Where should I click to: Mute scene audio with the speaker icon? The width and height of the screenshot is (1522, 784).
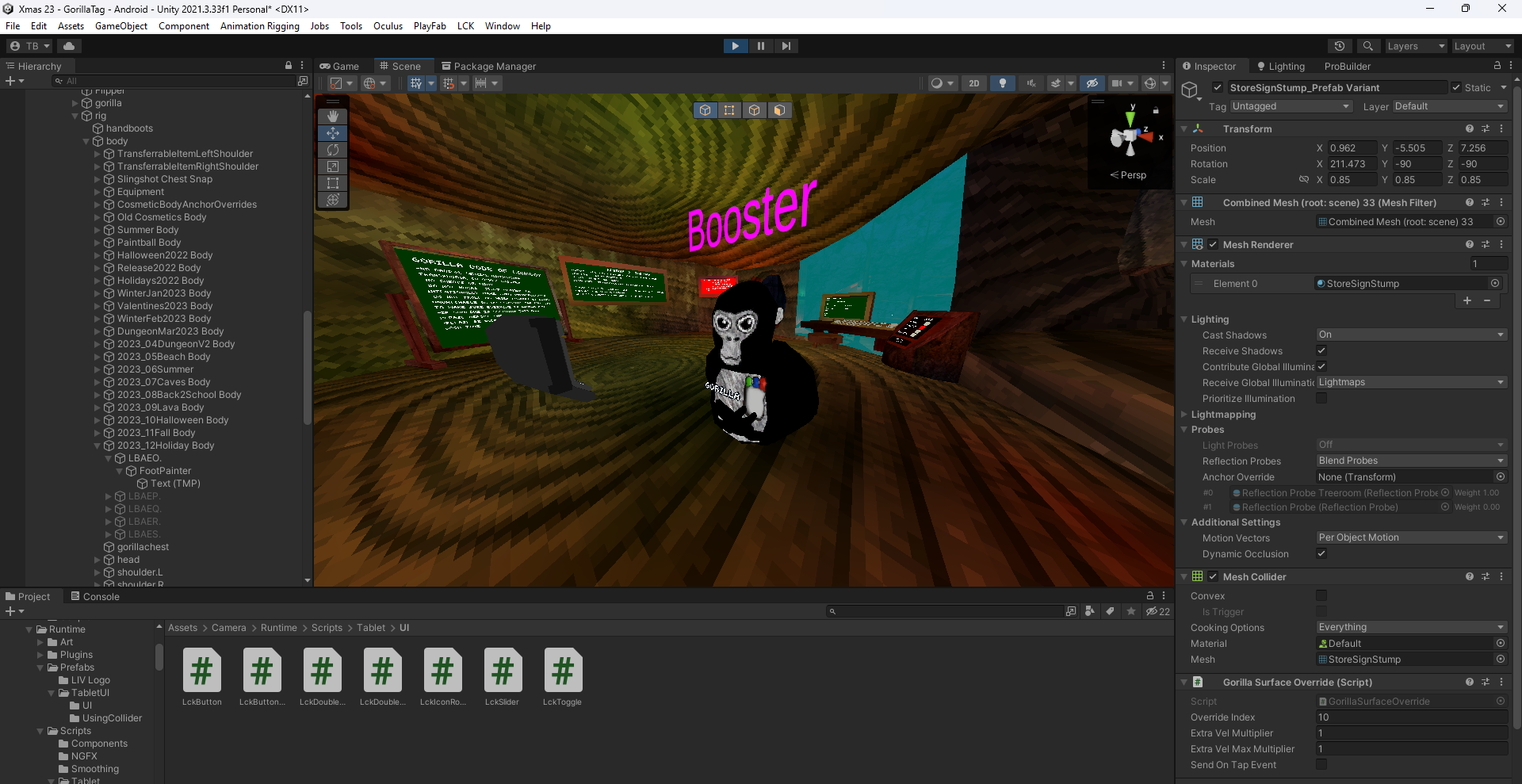(1031, 83)
